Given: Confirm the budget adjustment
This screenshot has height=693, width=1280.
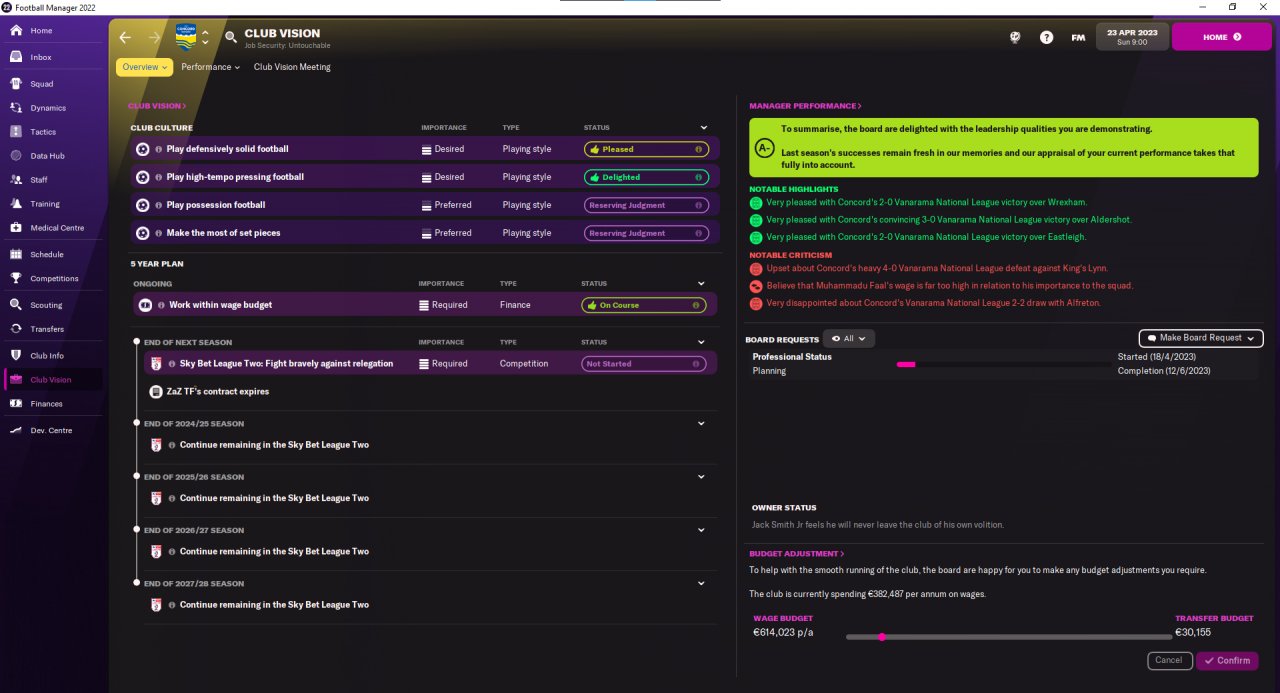Looking at the screenshot, I should click(x=1227, y=661).
